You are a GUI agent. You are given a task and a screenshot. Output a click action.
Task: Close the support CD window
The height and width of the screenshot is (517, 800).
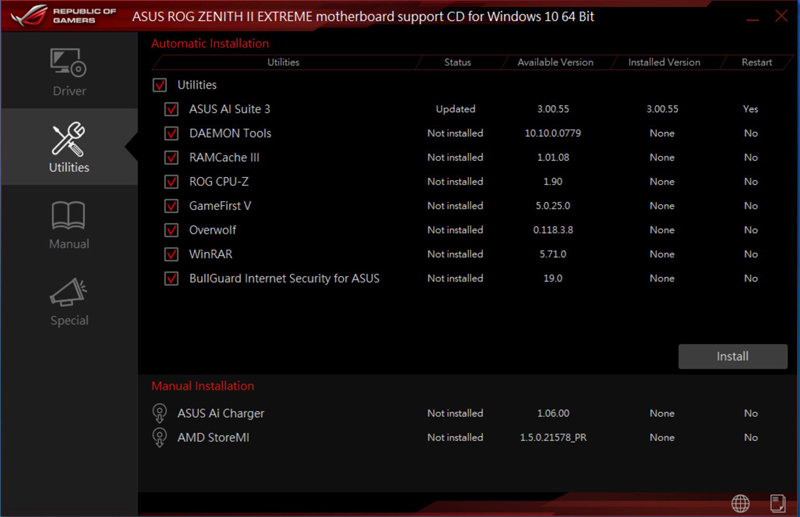tap(781, 16)
